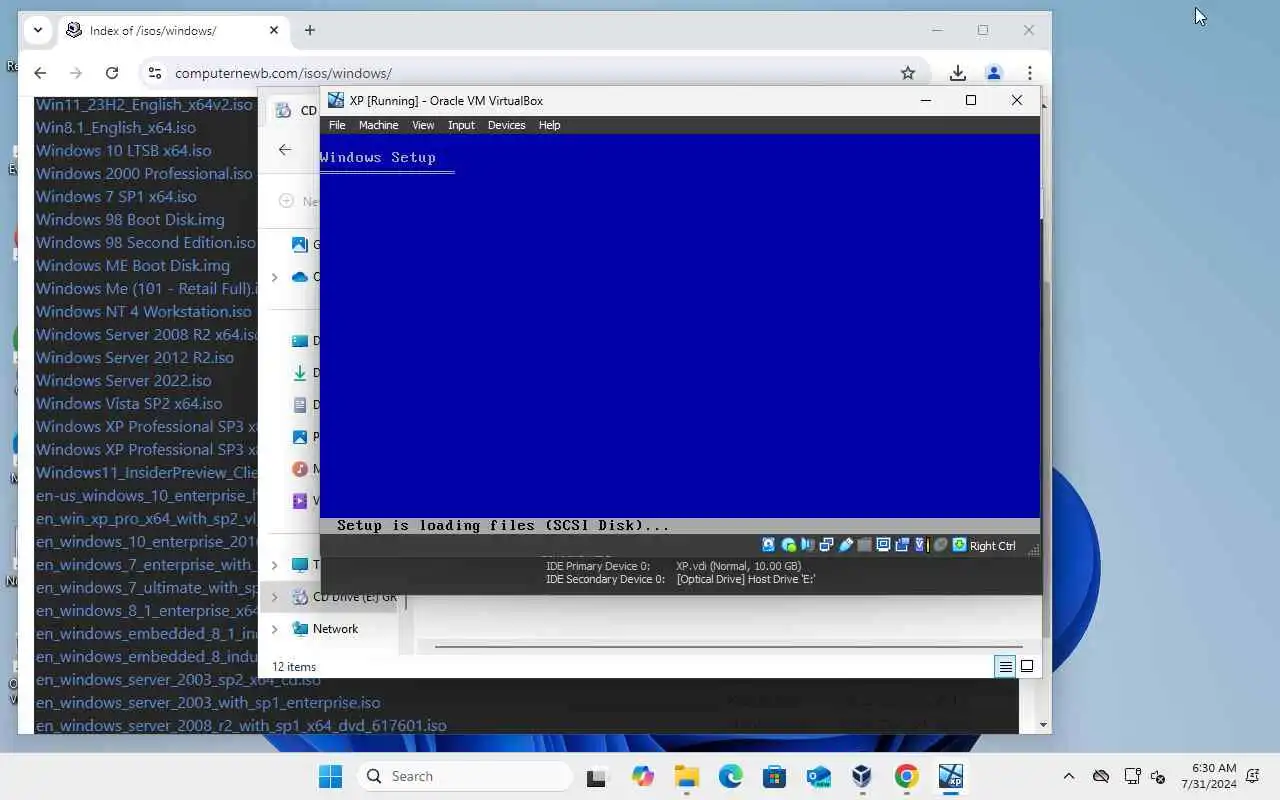This screenshot has width=1280, height=800.
Task: Click the hard disk activity indicator in VirtualBox
Action: [x=768, y=545]
